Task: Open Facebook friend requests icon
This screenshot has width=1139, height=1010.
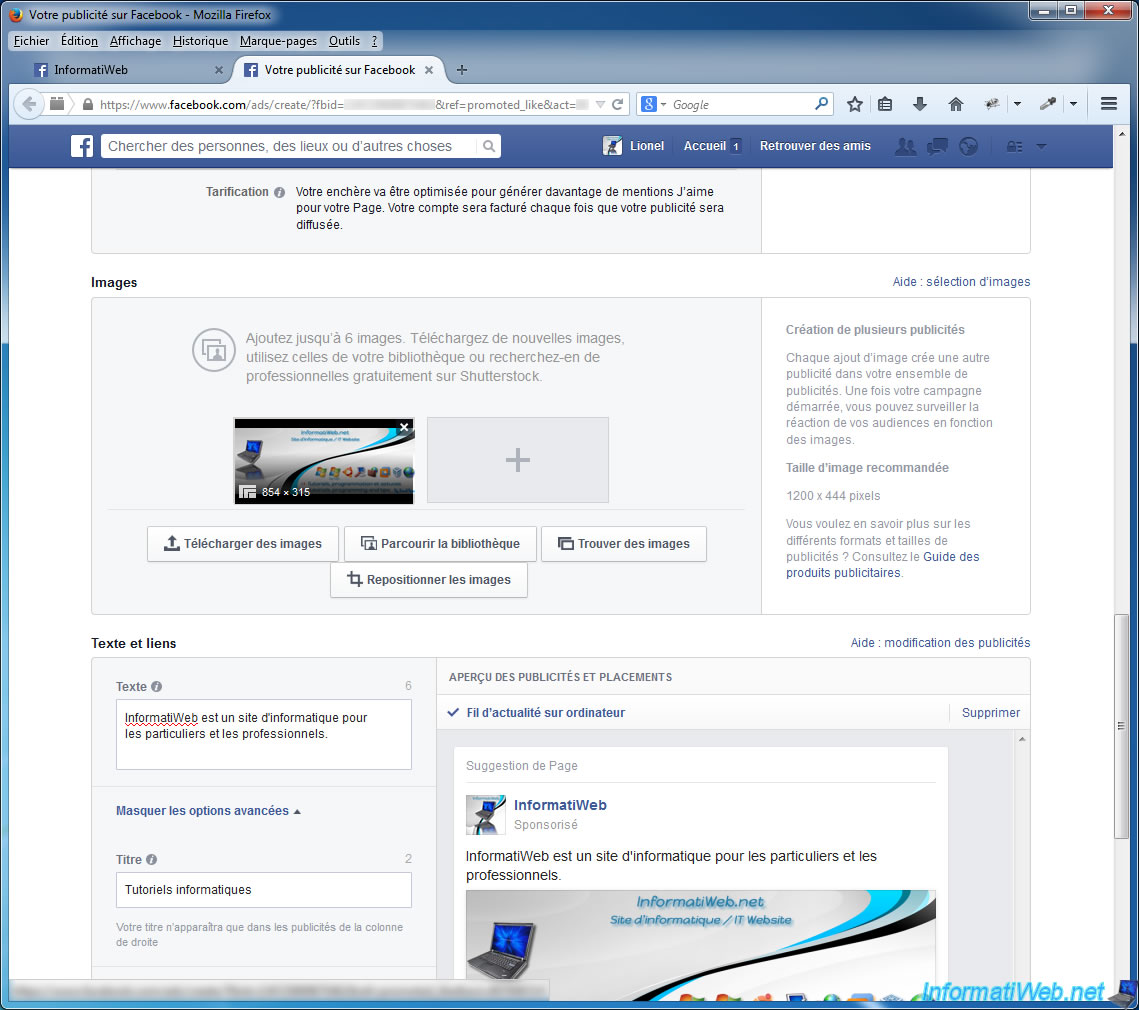Action: (905, 147)
